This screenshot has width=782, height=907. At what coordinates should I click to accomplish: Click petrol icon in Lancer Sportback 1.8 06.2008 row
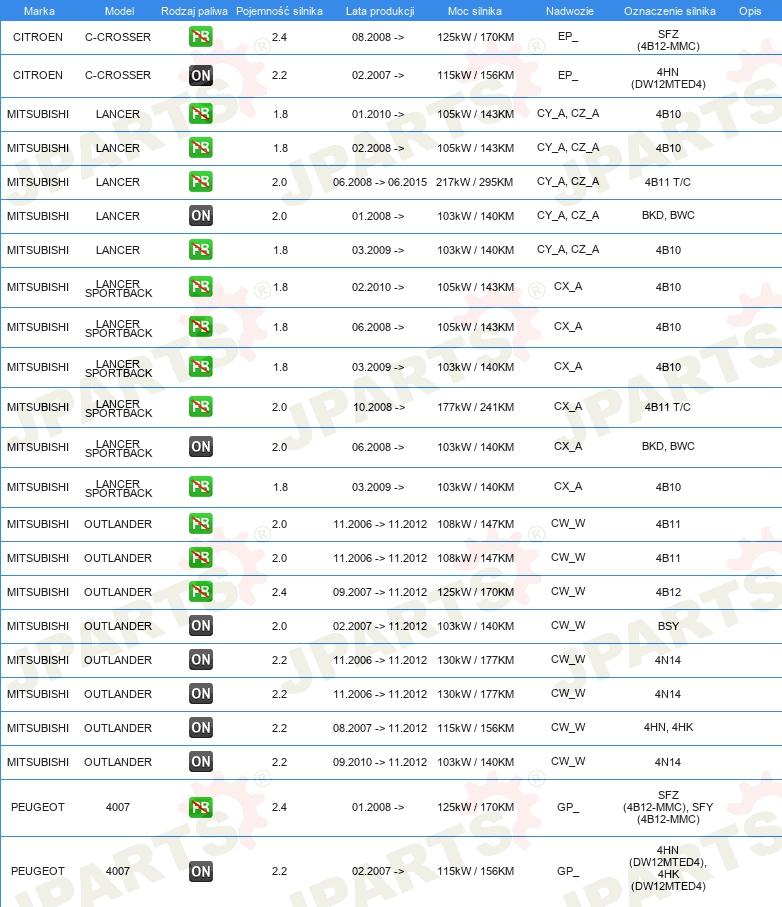(201, 326)
